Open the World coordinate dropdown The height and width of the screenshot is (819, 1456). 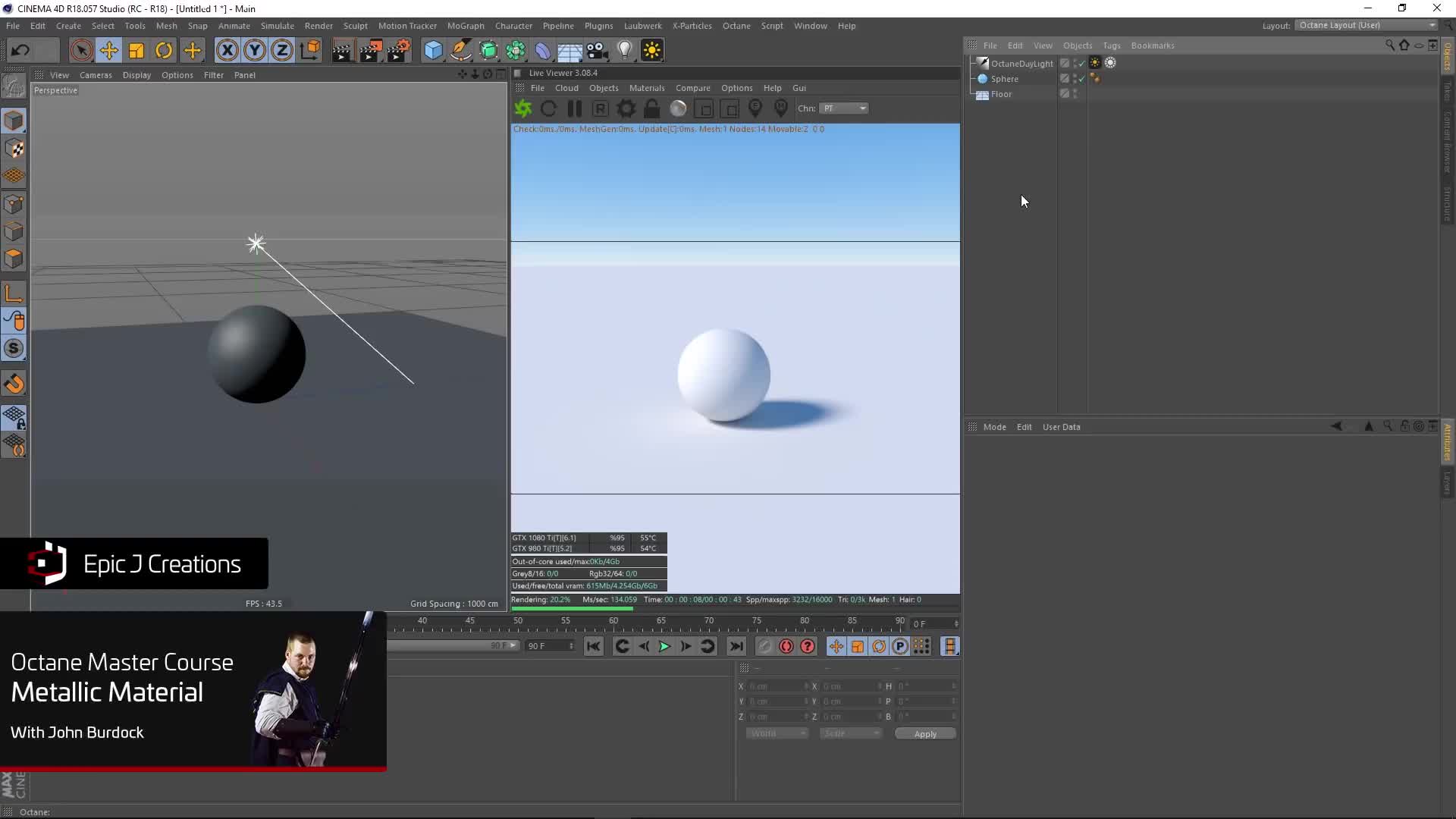tap(777, 733)
